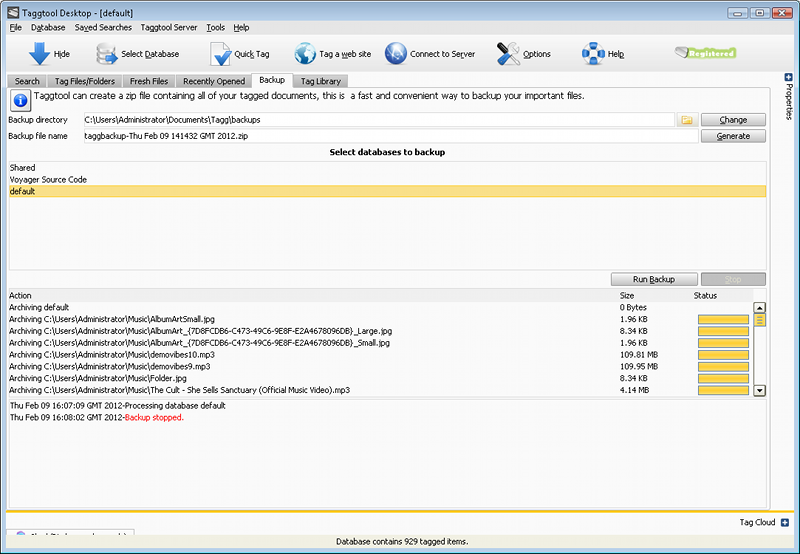Open the Help menu in menu bar
Viewport: 800px width, 554px height.
click(241, 28)
